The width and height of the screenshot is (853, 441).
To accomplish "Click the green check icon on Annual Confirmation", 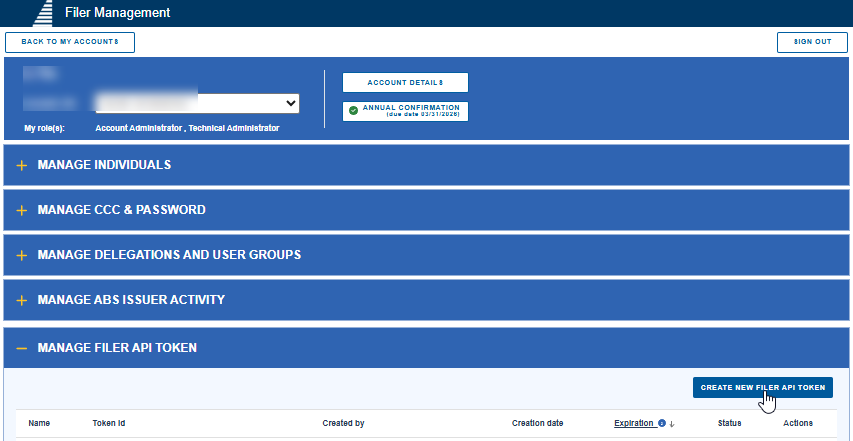I will [x=353, y=110].
